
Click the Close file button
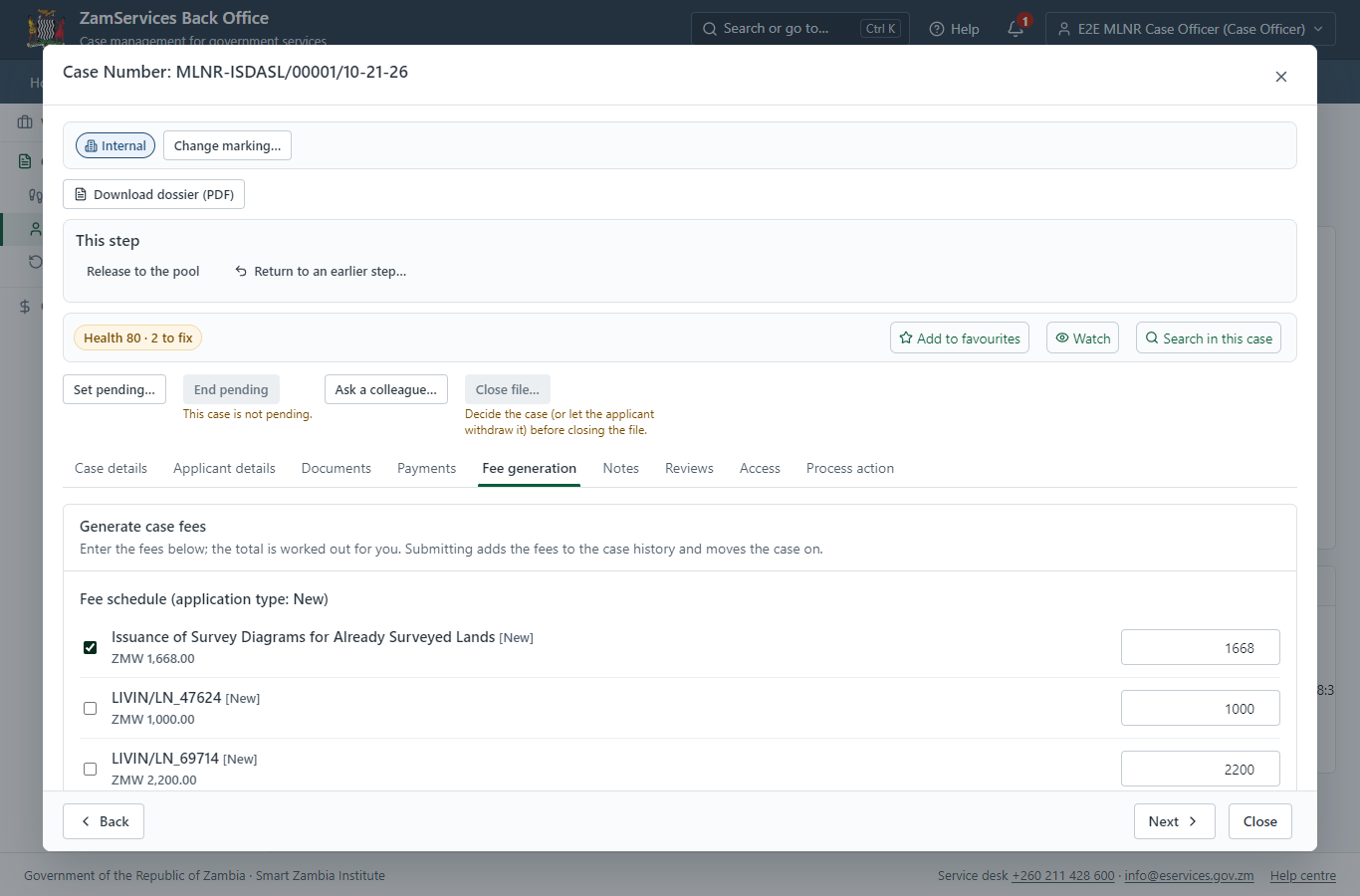(508, 389)
